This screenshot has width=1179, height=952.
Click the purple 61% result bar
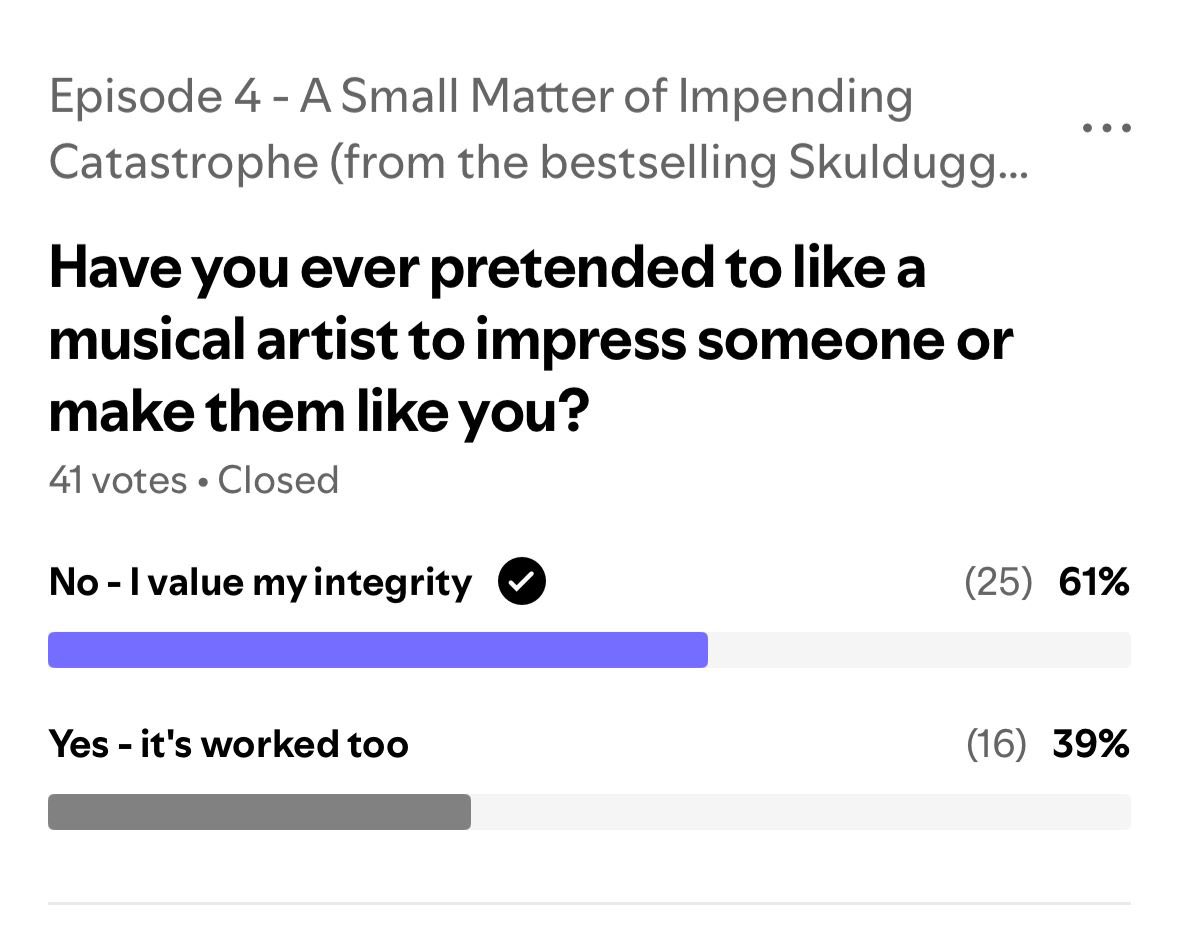tap(377, 650)
